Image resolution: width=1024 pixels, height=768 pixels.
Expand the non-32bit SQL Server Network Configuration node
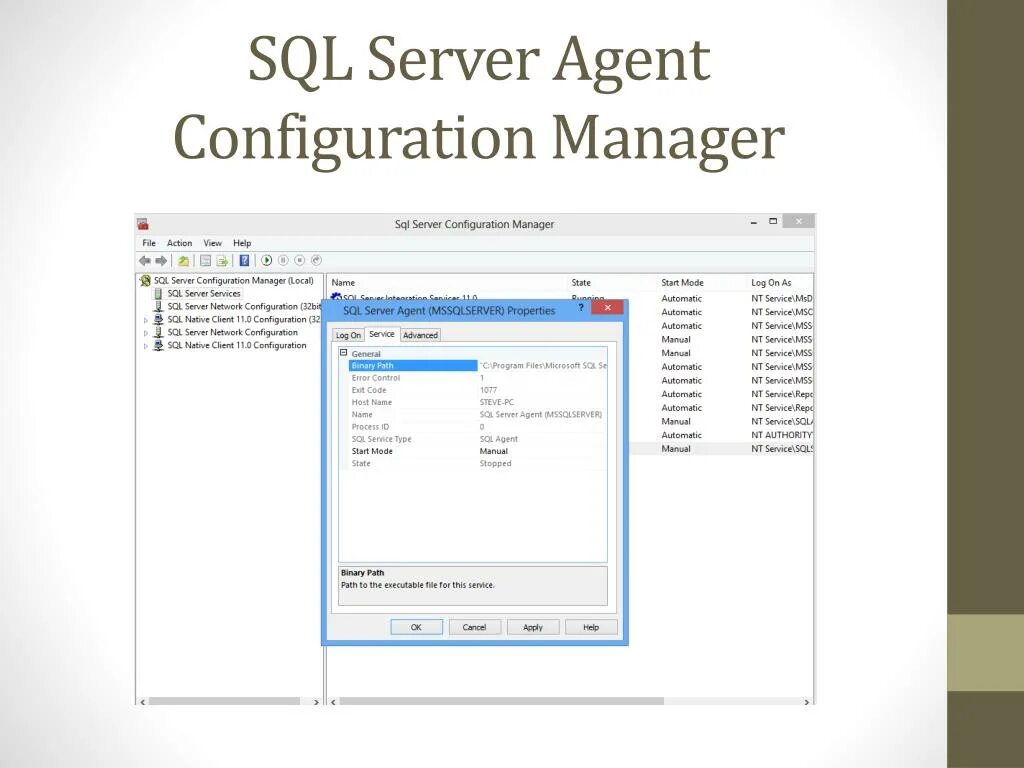coord(146,333)
